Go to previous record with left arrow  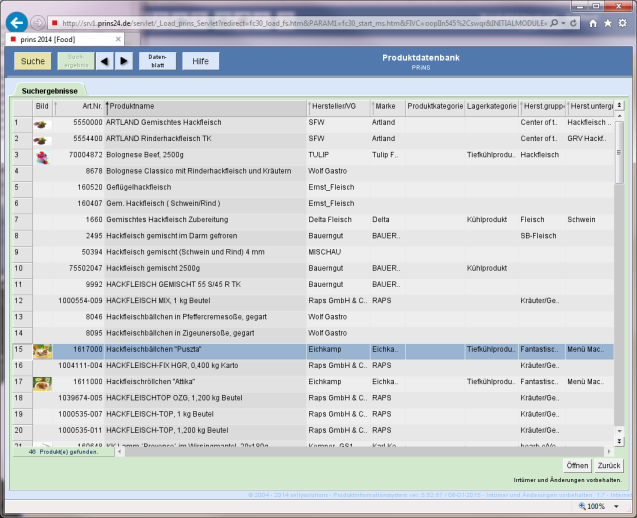[105, 62]
